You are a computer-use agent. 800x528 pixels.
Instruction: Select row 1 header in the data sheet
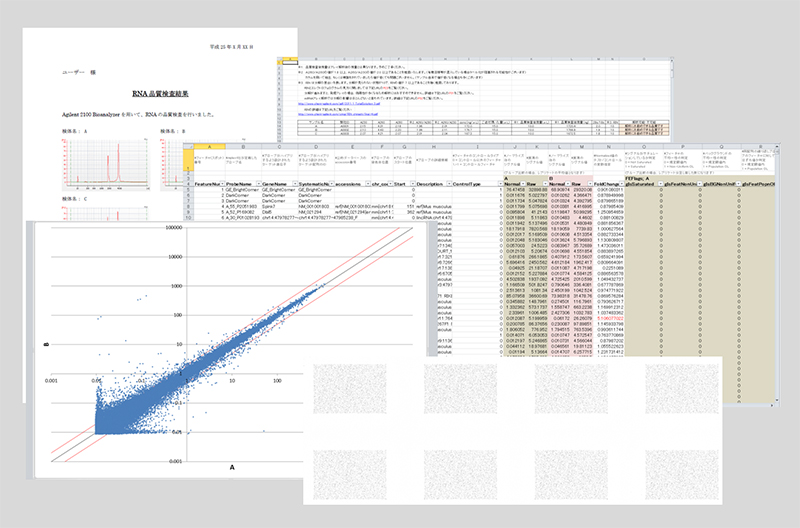[x=188, y=160]
